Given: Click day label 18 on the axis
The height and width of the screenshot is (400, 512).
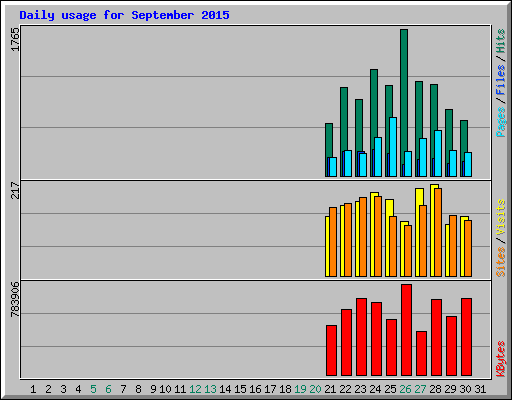Looking at the screenshot, I should click(x=285, y=389).
